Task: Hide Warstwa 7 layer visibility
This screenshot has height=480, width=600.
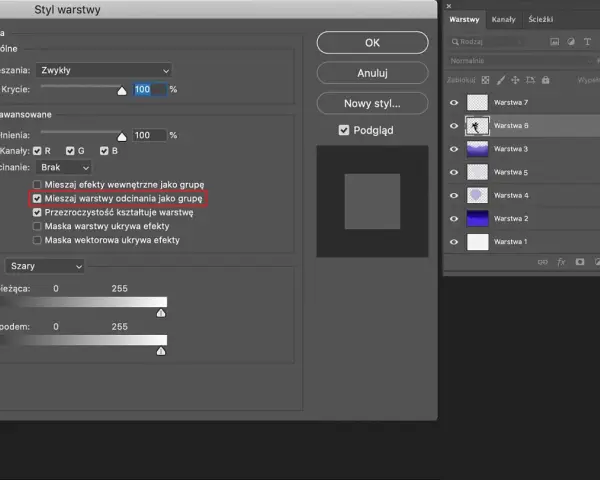Action: point(454,103)
